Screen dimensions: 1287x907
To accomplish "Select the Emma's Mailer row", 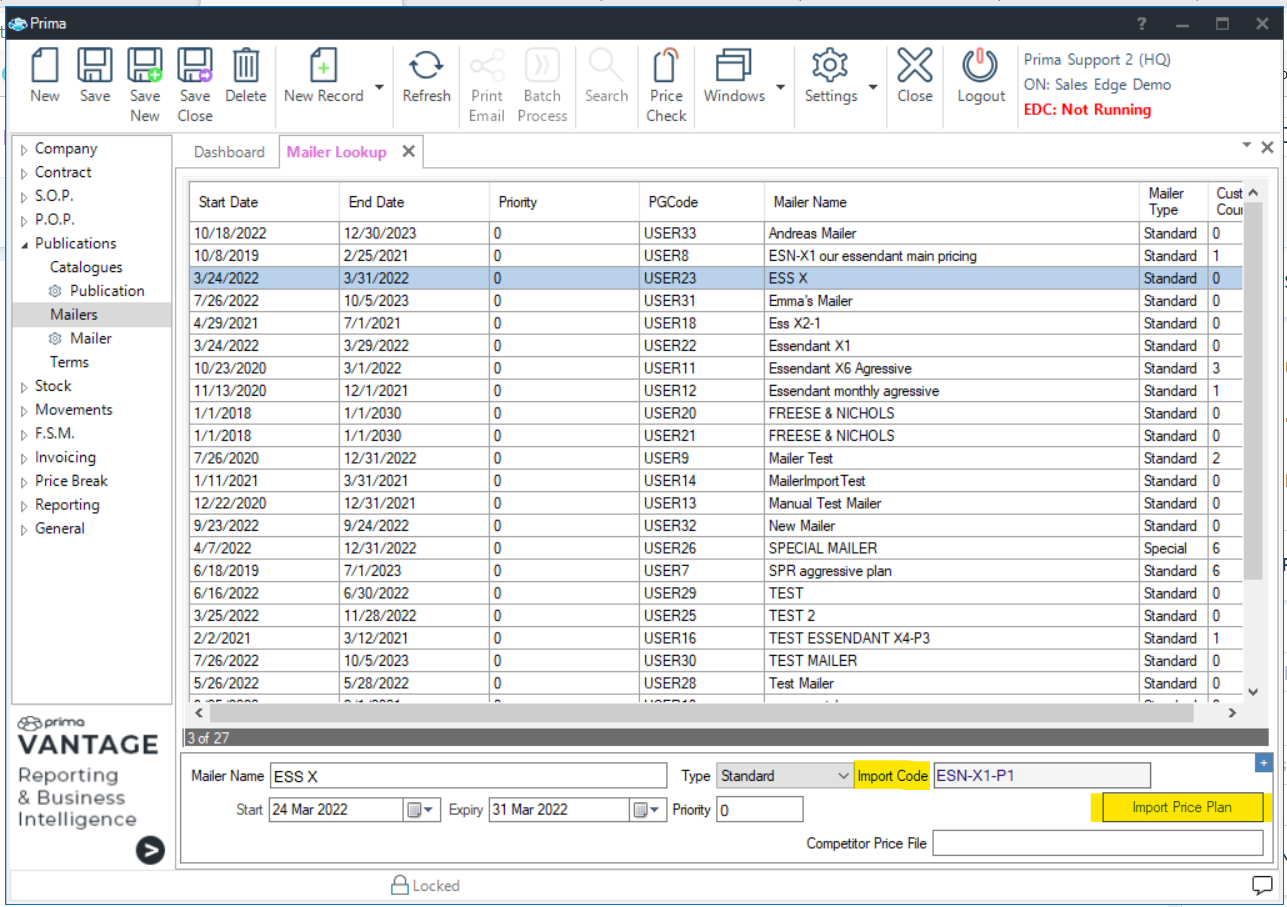I will (716, 301).
